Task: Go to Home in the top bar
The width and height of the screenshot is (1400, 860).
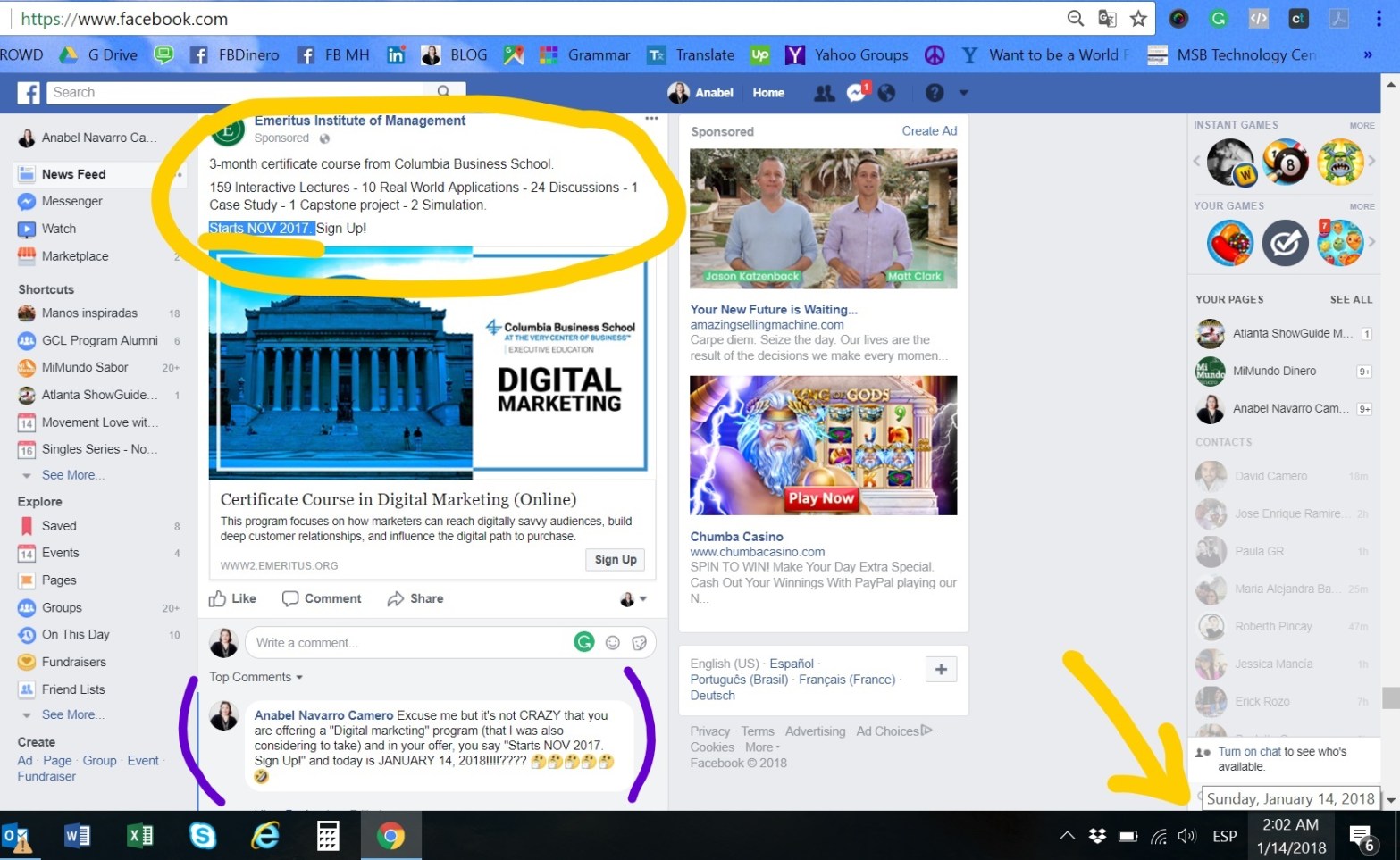Action: pyautogui.click(x=768, y=93)
